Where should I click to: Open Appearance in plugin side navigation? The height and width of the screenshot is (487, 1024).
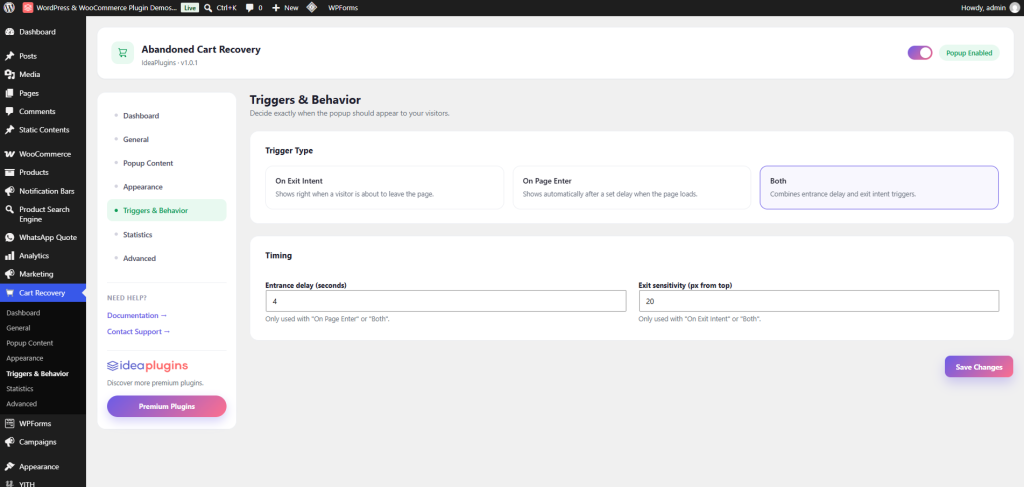pyautogui.click(x=167, y=187)
